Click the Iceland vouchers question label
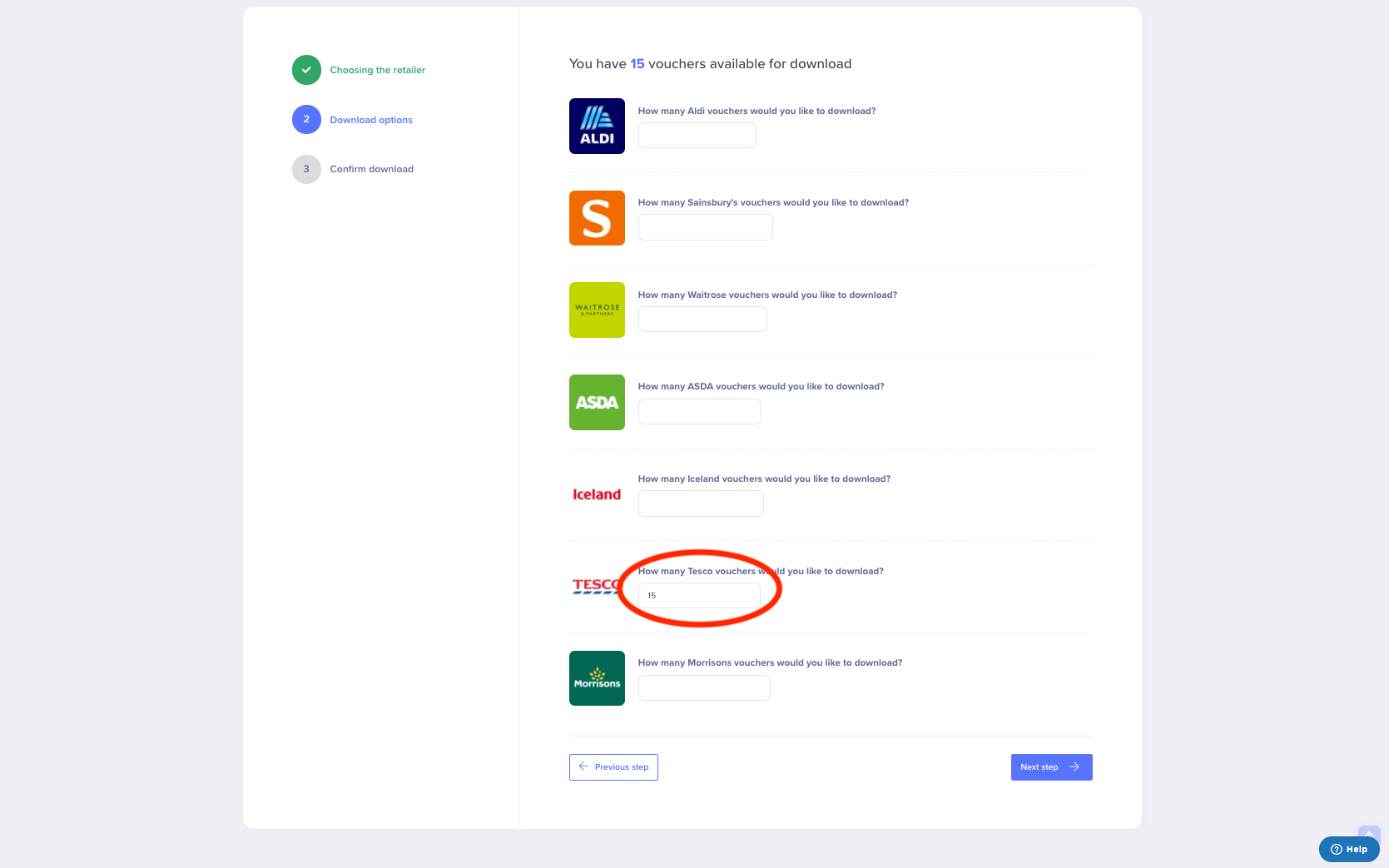 pyautogui.click(x=764, y=479)
